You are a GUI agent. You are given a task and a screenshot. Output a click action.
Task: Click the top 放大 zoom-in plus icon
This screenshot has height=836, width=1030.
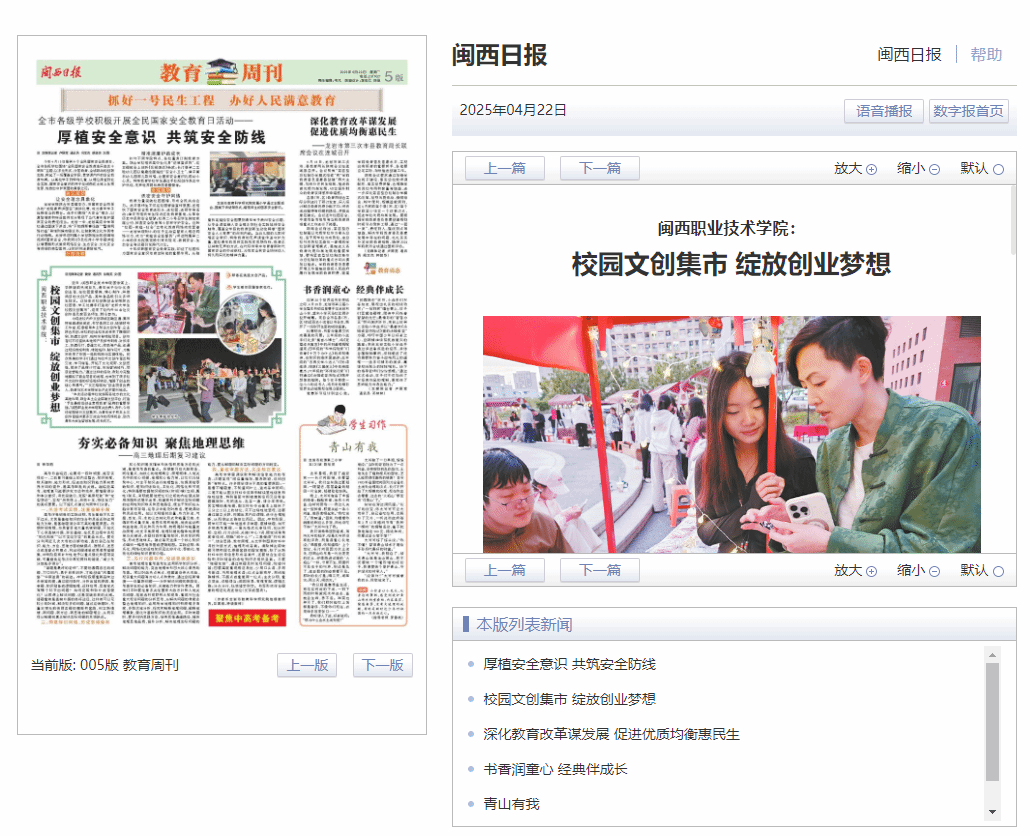[x=871, y=169]
